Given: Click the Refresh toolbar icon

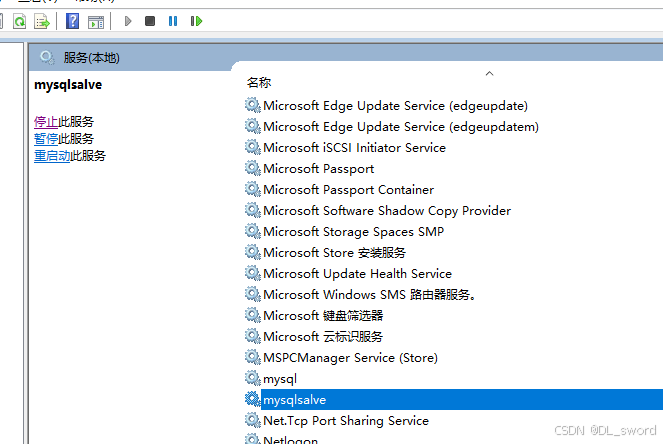Looking at the screenshot, I should 19,21.
